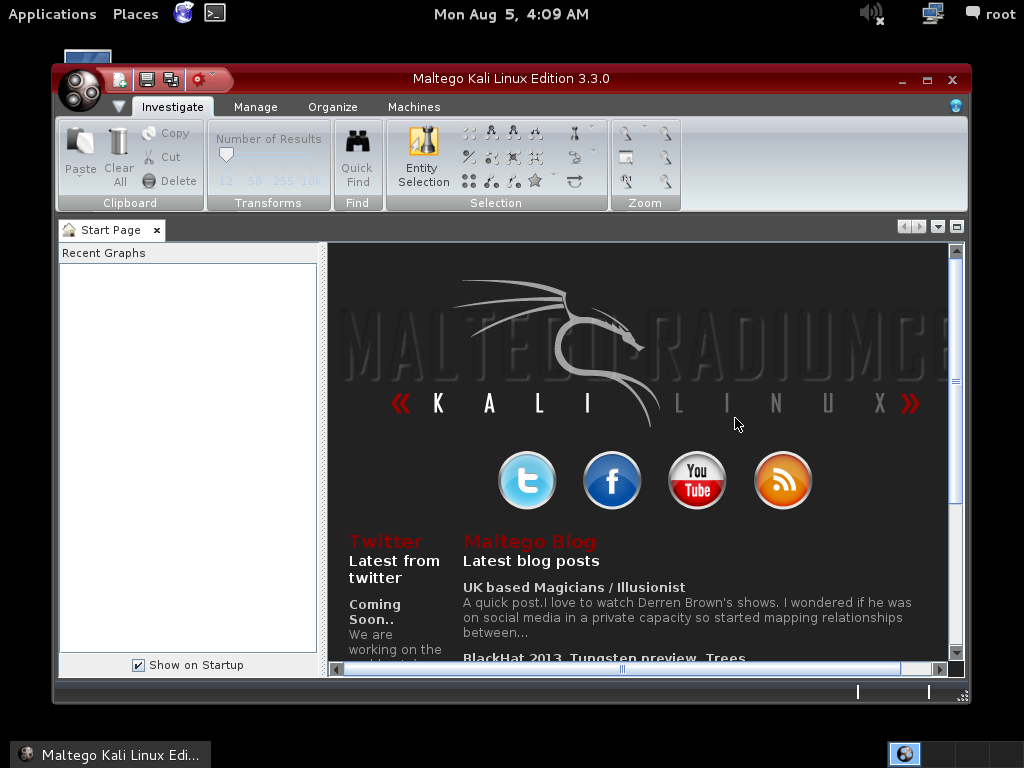Click the Paste clipboard button
1024x768 pixels.
pyautogui.click(x=80, y=152)
